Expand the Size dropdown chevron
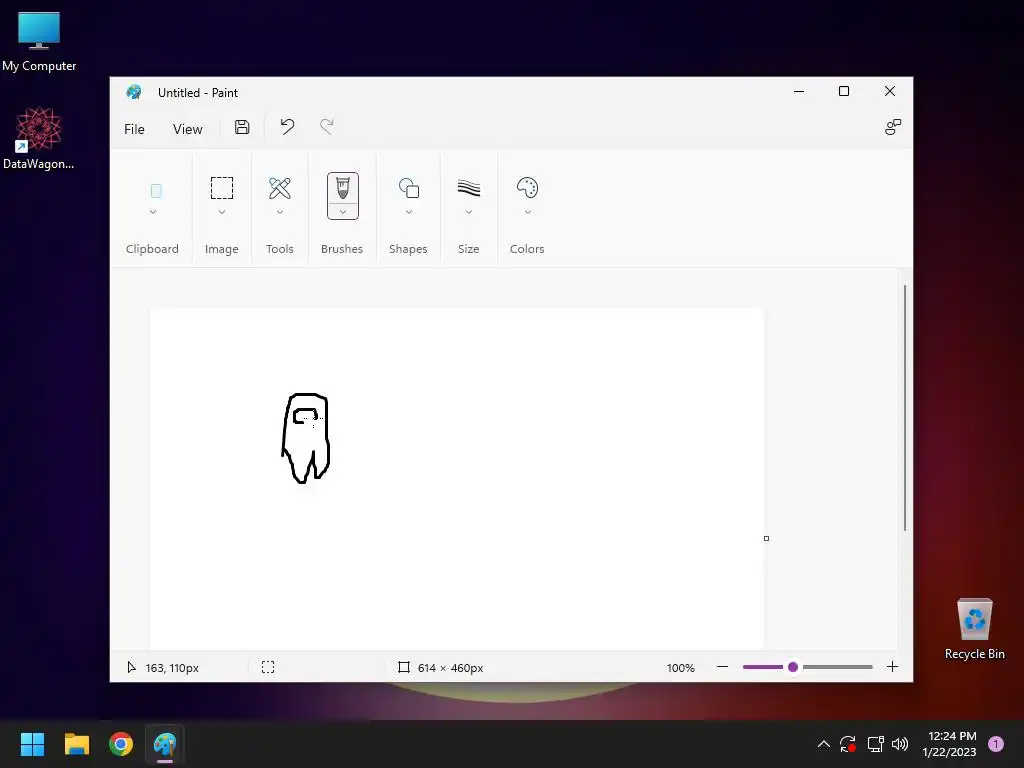 click(469, 212)
